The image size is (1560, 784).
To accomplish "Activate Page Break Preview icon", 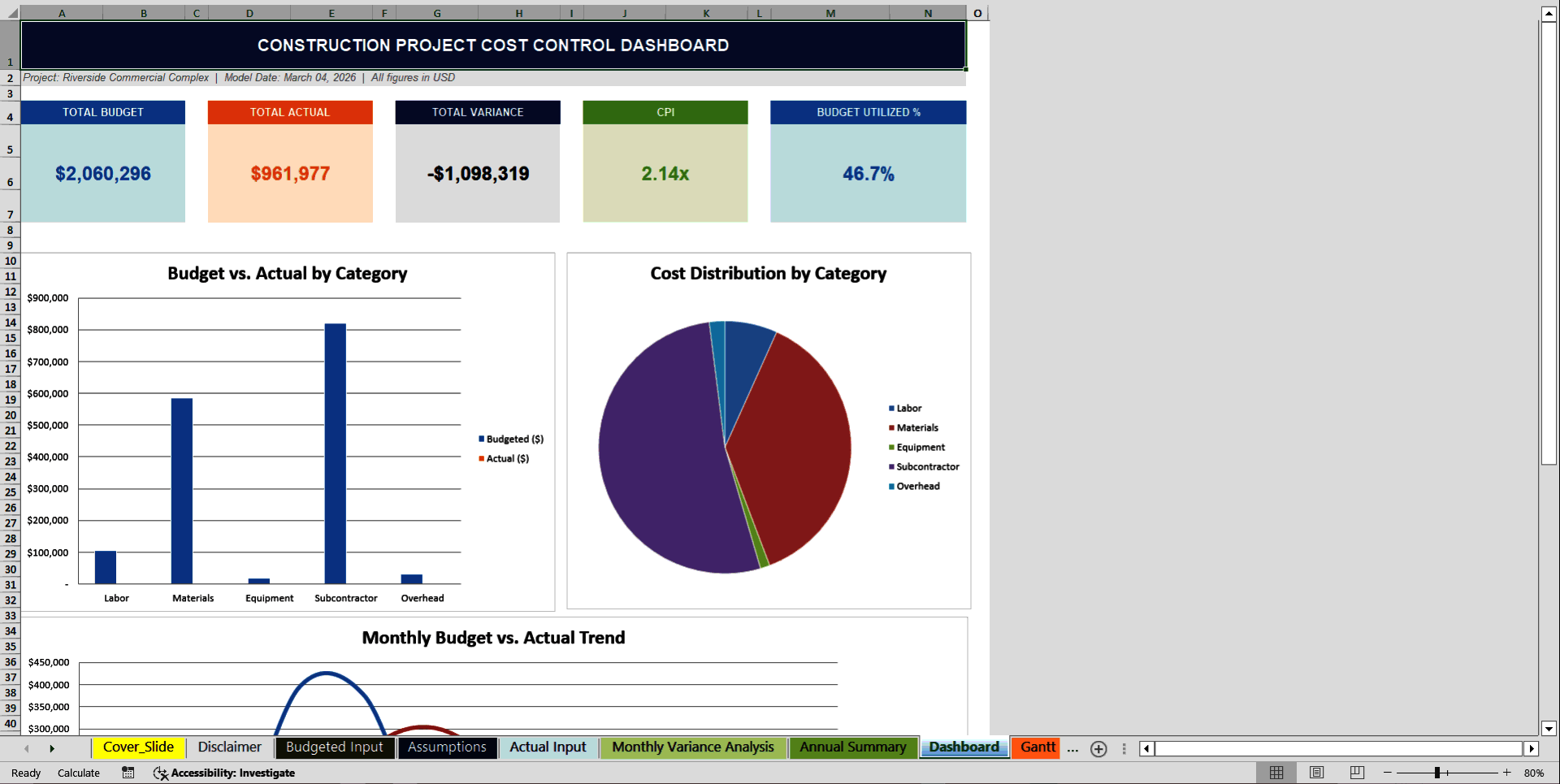I will pos(1357,773).
